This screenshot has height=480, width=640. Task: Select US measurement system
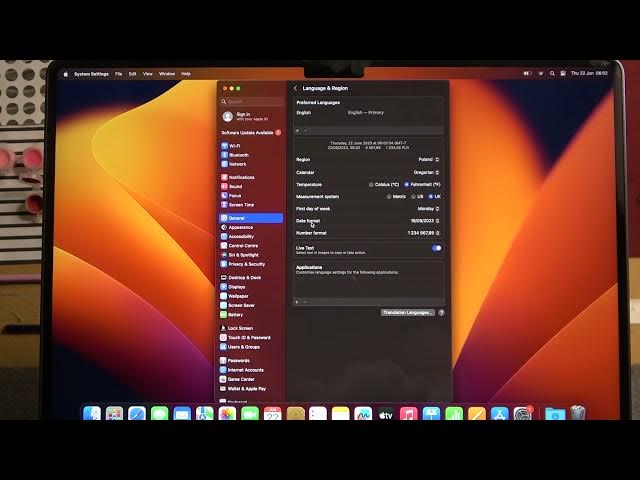click(x=413, y=197)
